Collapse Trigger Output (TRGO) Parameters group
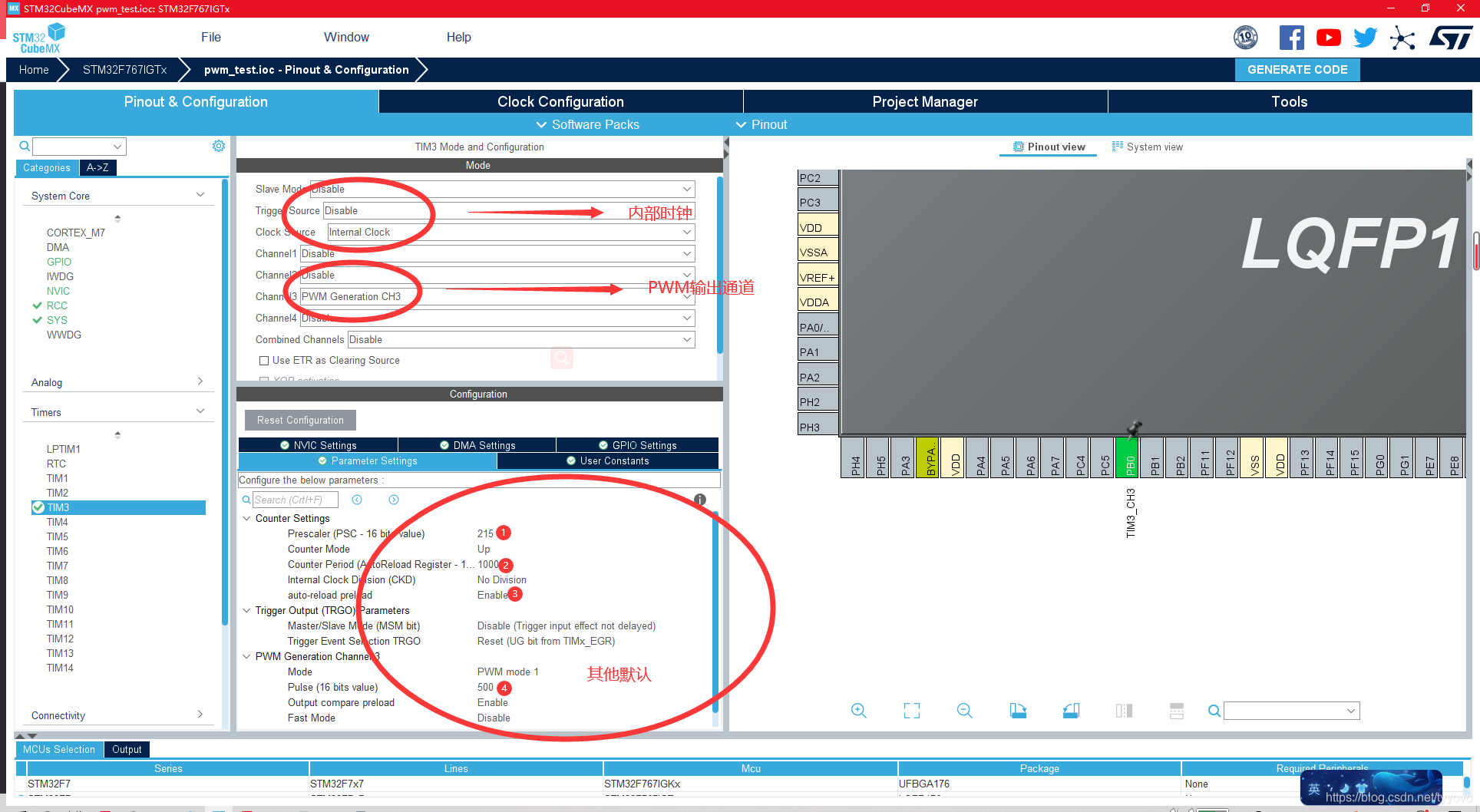1480x812 pixels. (x=247, y=610)
